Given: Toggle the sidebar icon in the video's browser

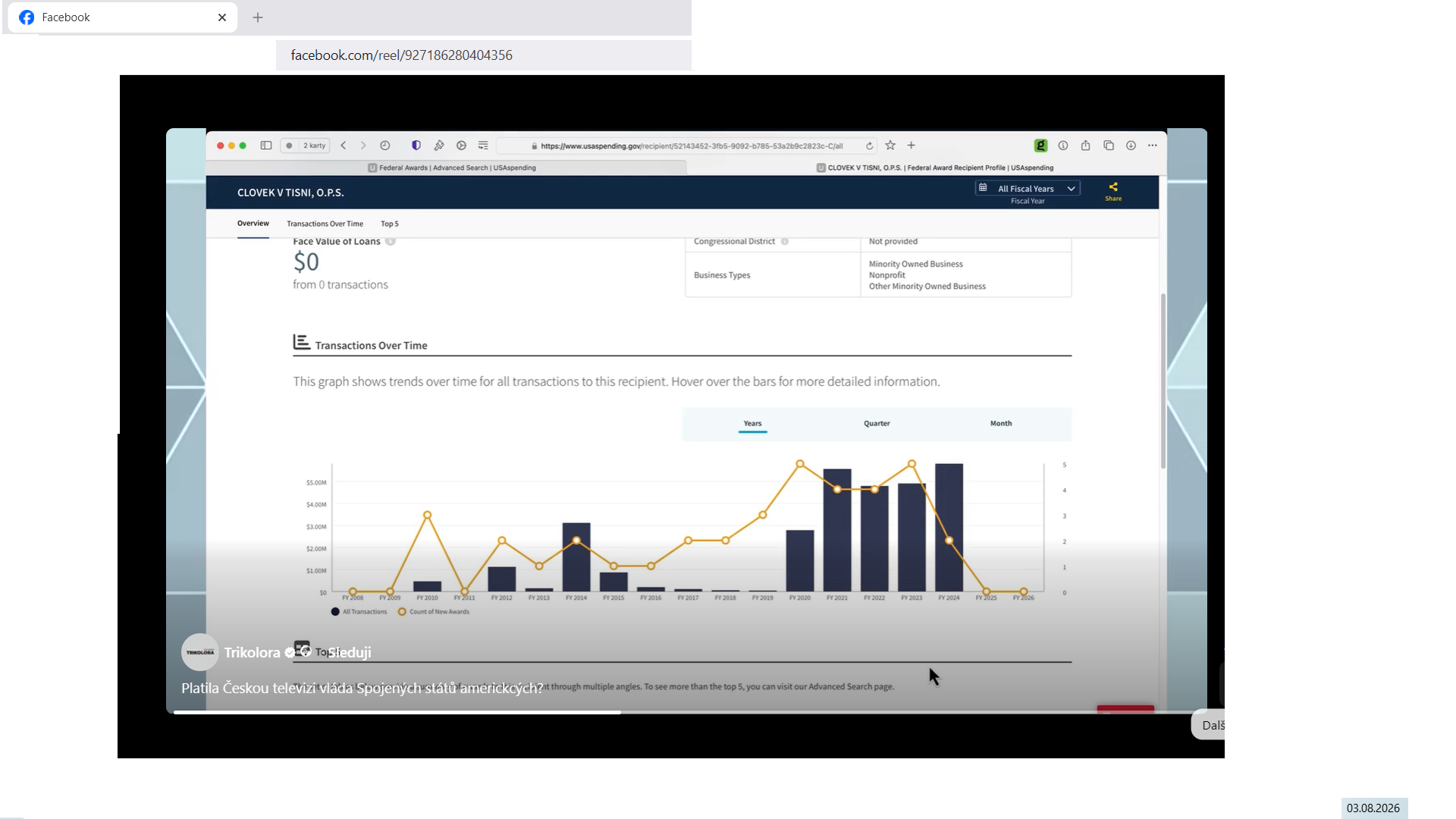Looking at the screenshot, I should [x=266, y=146].
